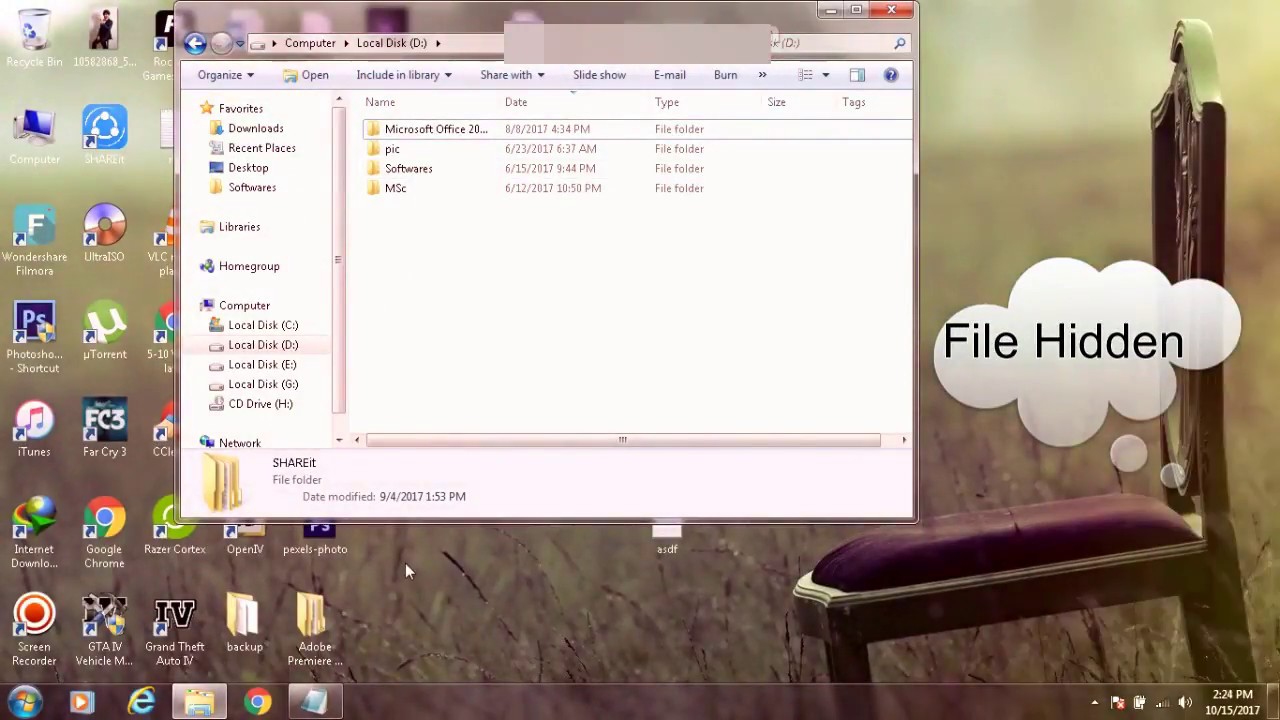The height and width of the screenshot is (720, 1280).
Task: Click the E-mail toolbar button
Action: point(670,75)
